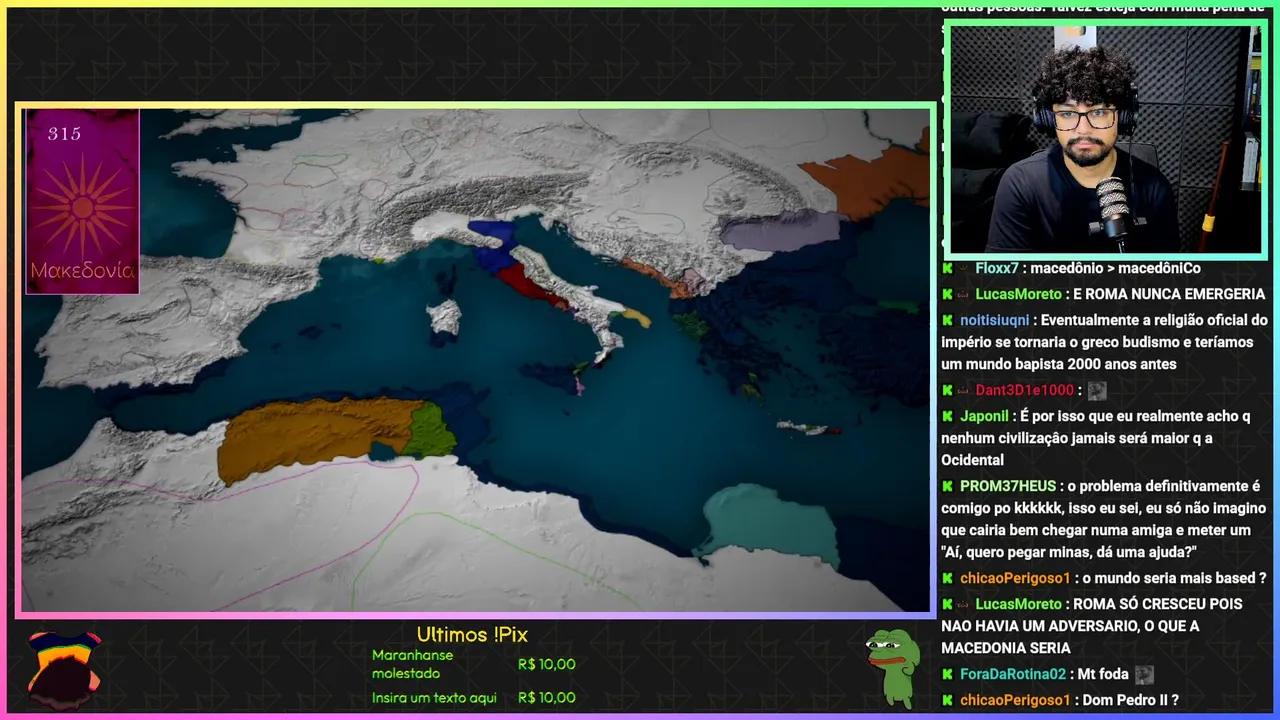
Task: Open Japonil's user name
Action: tap(985, 416)
